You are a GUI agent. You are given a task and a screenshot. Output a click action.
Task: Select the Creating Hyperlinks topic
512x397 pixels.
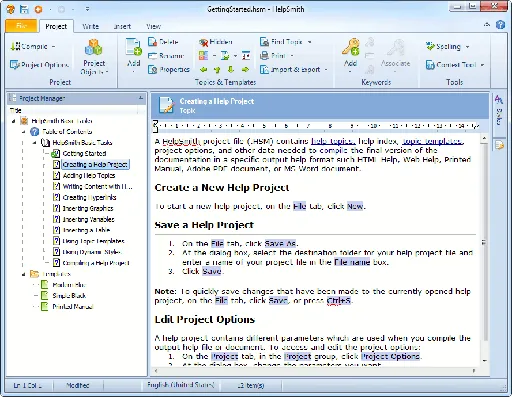[x=89, y=197]
